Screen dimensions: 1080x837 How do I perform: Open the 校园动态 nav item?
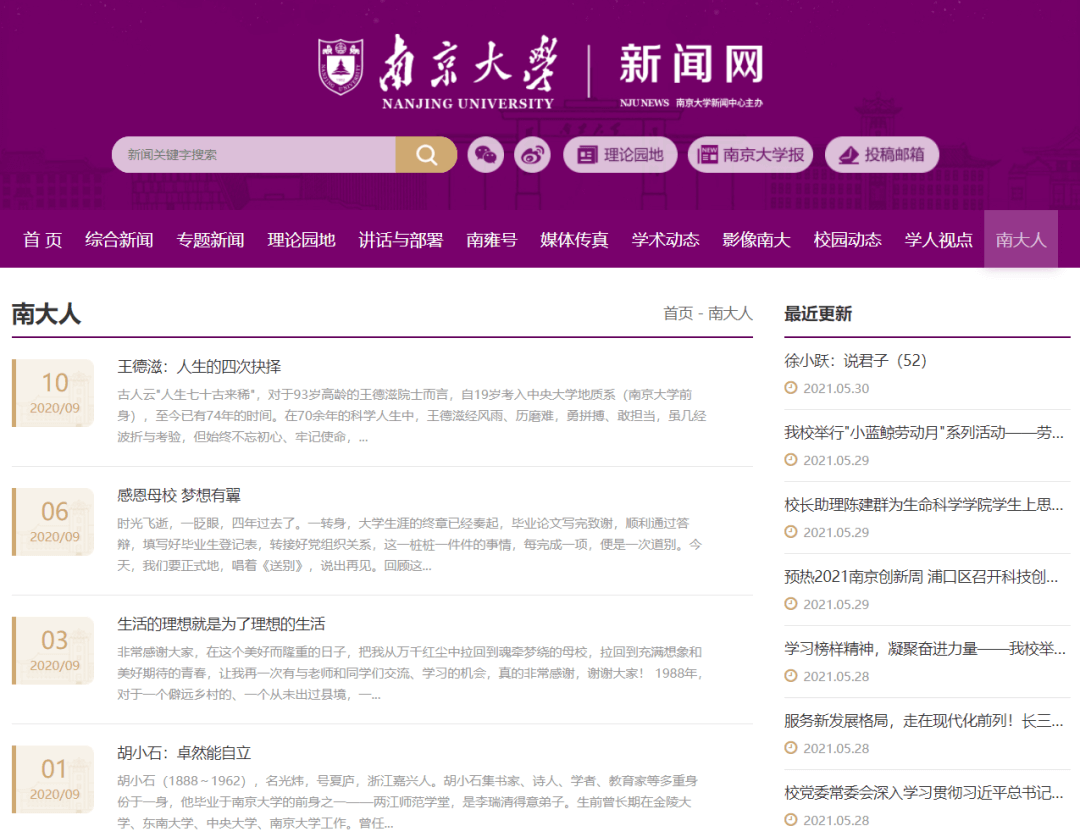847,240
